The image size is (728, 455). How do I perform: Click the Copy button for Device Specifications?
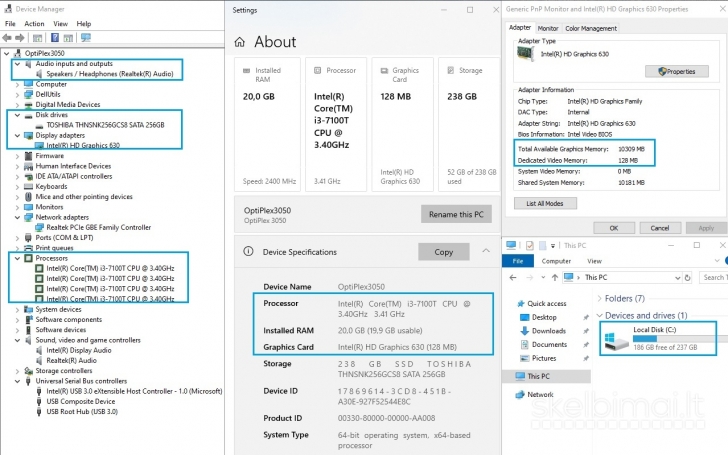443,252
